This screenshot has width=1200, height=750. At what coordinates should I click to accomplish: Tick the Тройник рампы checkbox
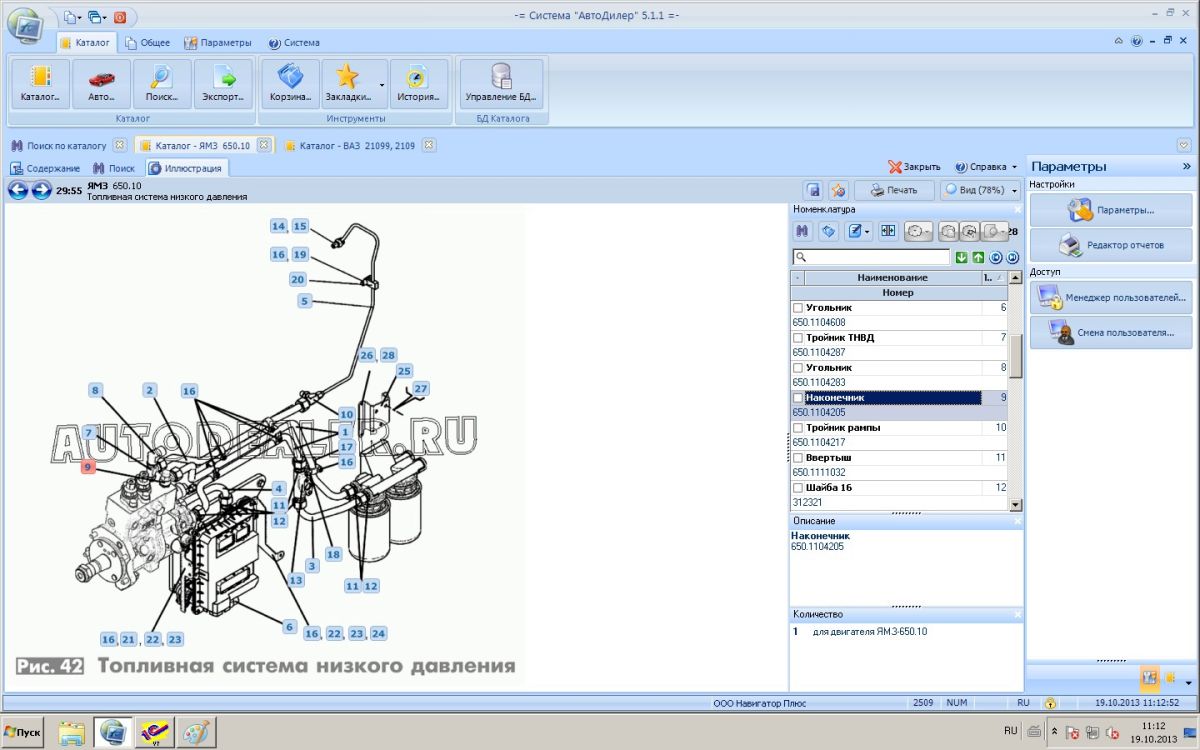tap(798, 428)
